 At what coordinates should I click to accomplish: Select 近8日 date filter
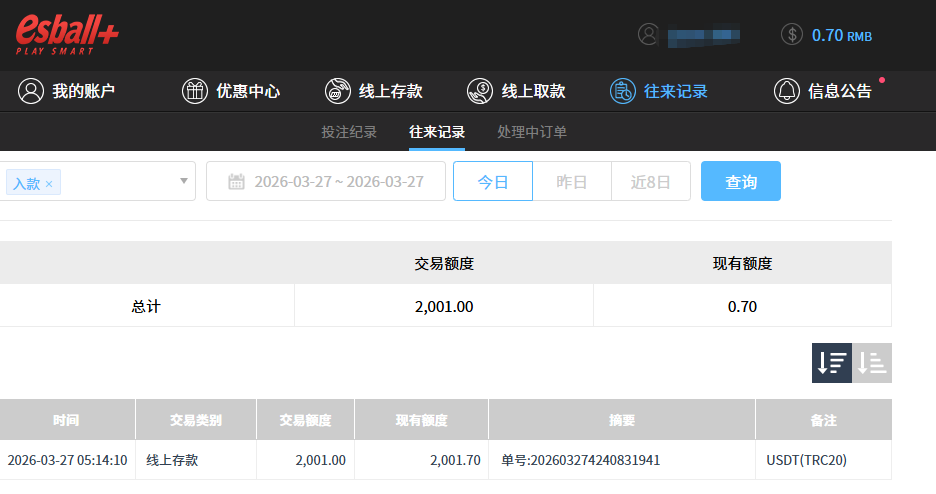pyautogui.click(x=650, y=181)
